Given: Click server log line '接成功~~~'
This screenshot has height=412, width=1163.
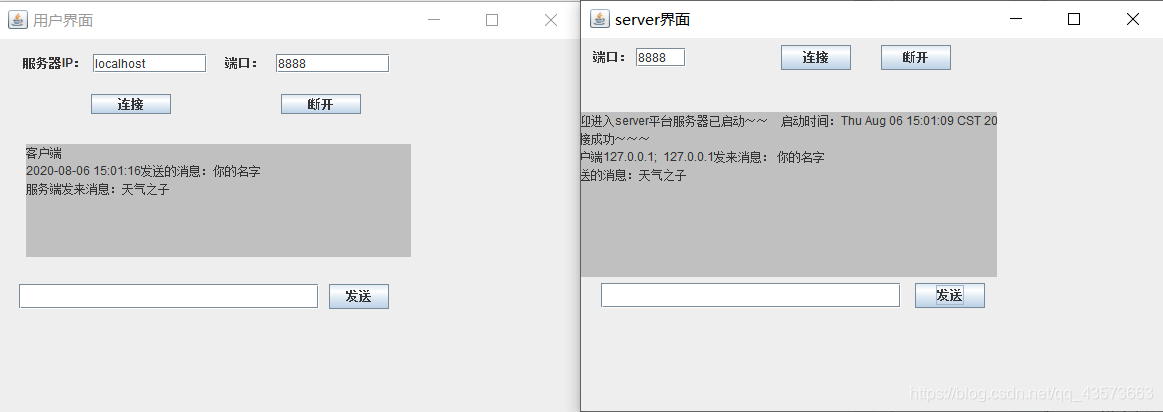Looking at the screenshot, I should tap(616, 139).
